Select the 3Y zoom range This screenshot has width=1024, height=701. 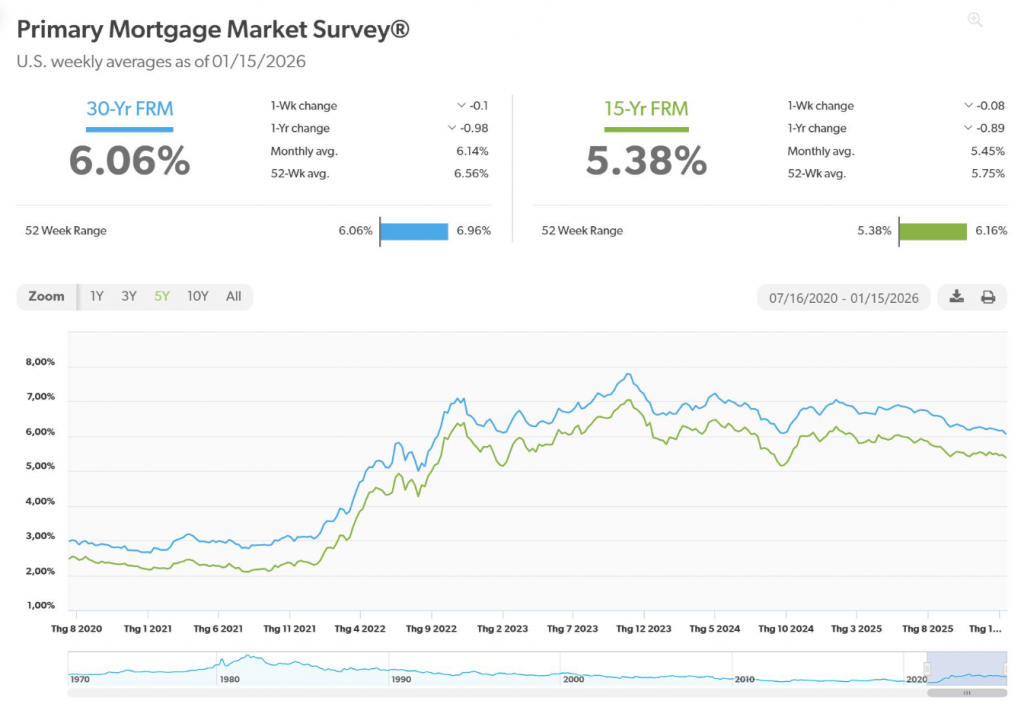click(129, 296)
